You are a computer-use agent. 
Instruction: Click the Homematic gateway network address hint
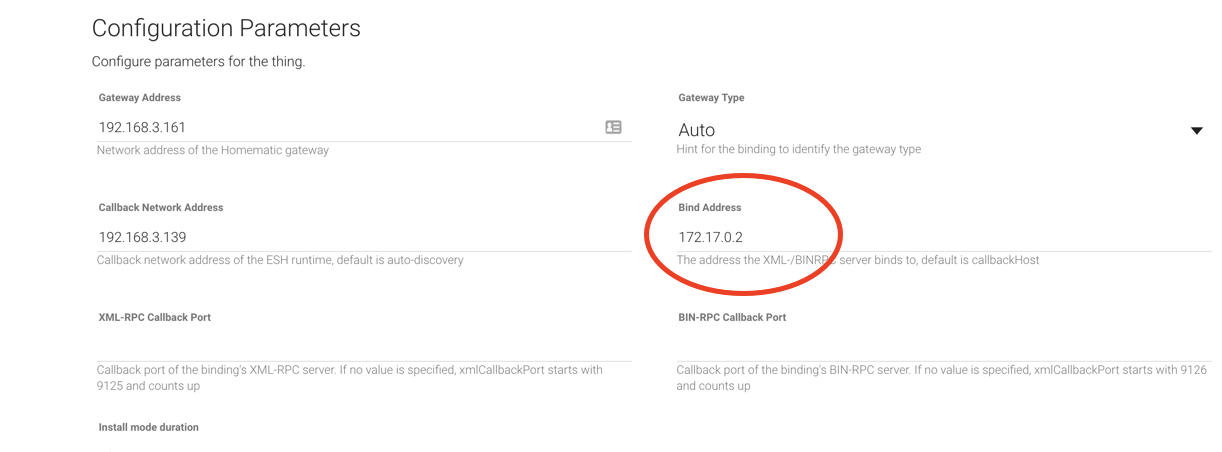pyautogui.click(x=212, y=150)
